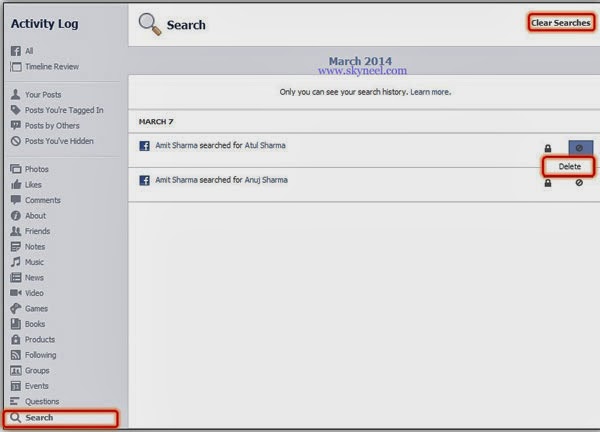Click Facebook logo on Anuj Sharma row
The height and width of the screenshot is (432, 600).
tap(144, 180)
